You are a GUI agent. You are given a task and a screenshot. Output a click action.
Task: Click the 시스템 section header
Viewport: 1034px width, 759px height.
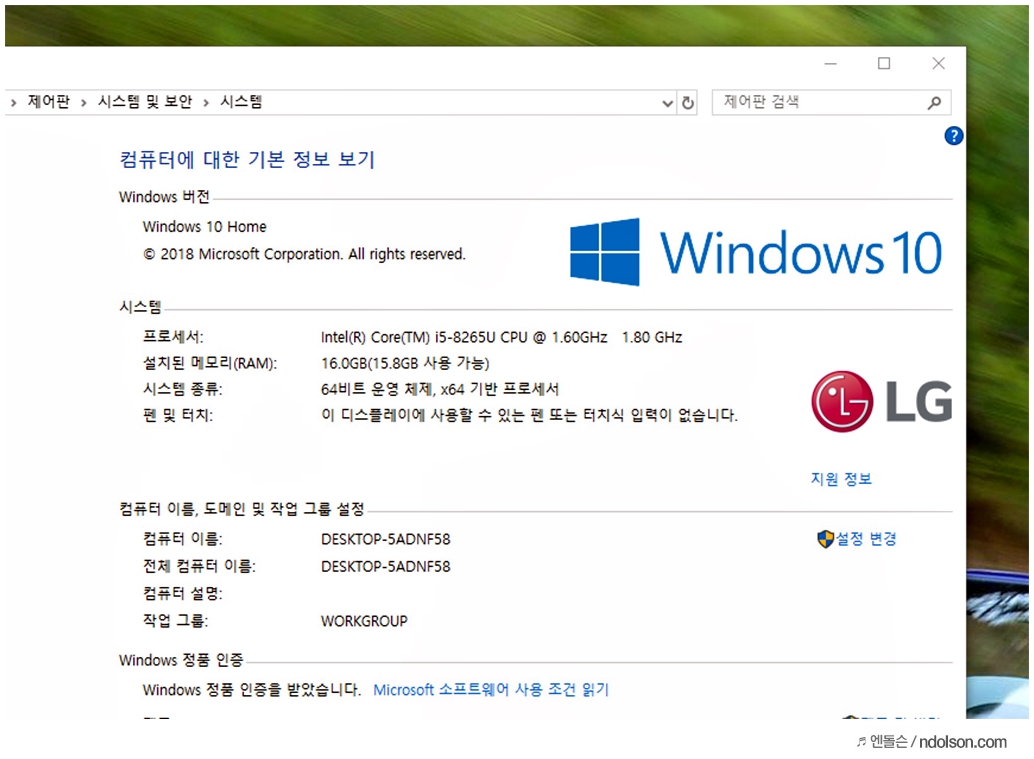click(140, 307)
